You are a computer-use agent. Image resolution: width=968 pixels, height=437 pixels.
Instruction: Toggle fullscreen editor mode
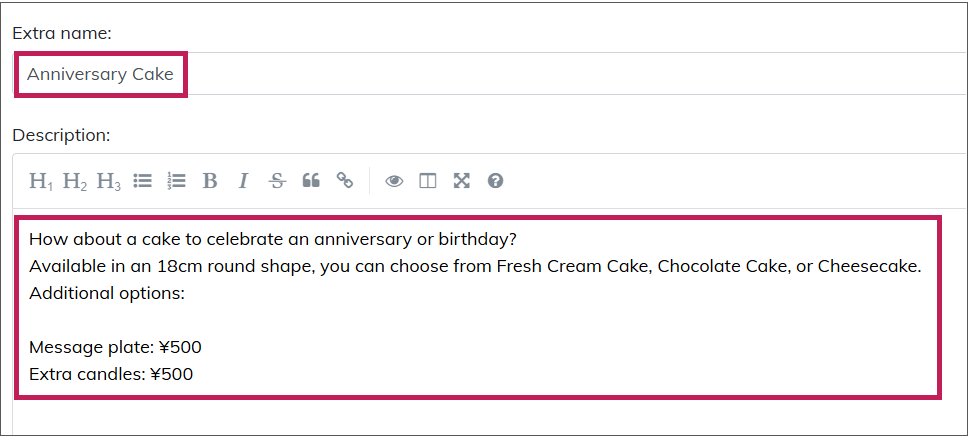pyautogui.click(x=461, y=180)
